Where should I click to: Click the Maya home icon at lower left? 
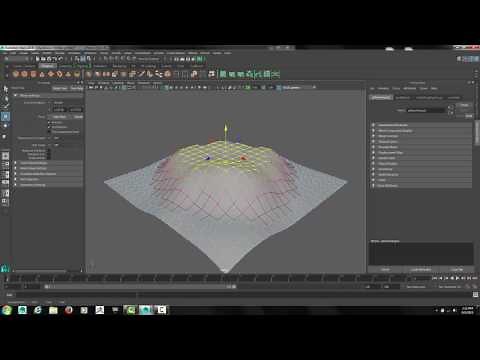[x=5, y=268]
